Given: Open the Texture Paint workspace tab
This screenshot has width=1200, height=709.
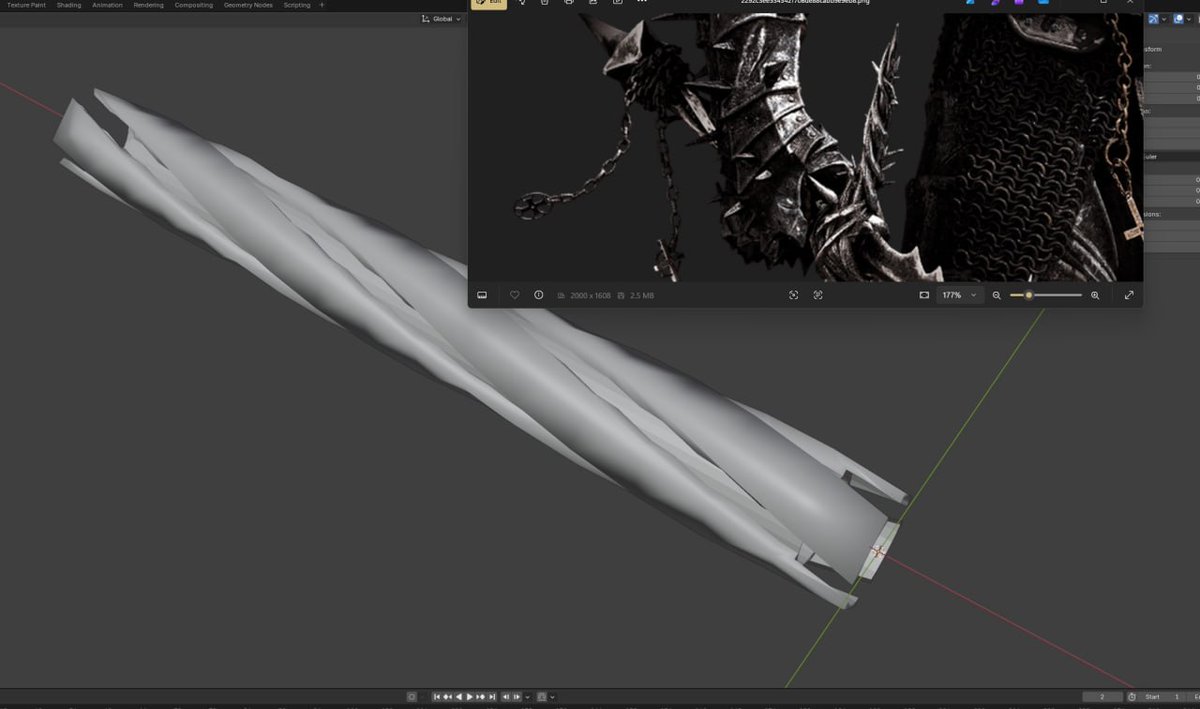Looking at the screenshot, I should [26, 5].
